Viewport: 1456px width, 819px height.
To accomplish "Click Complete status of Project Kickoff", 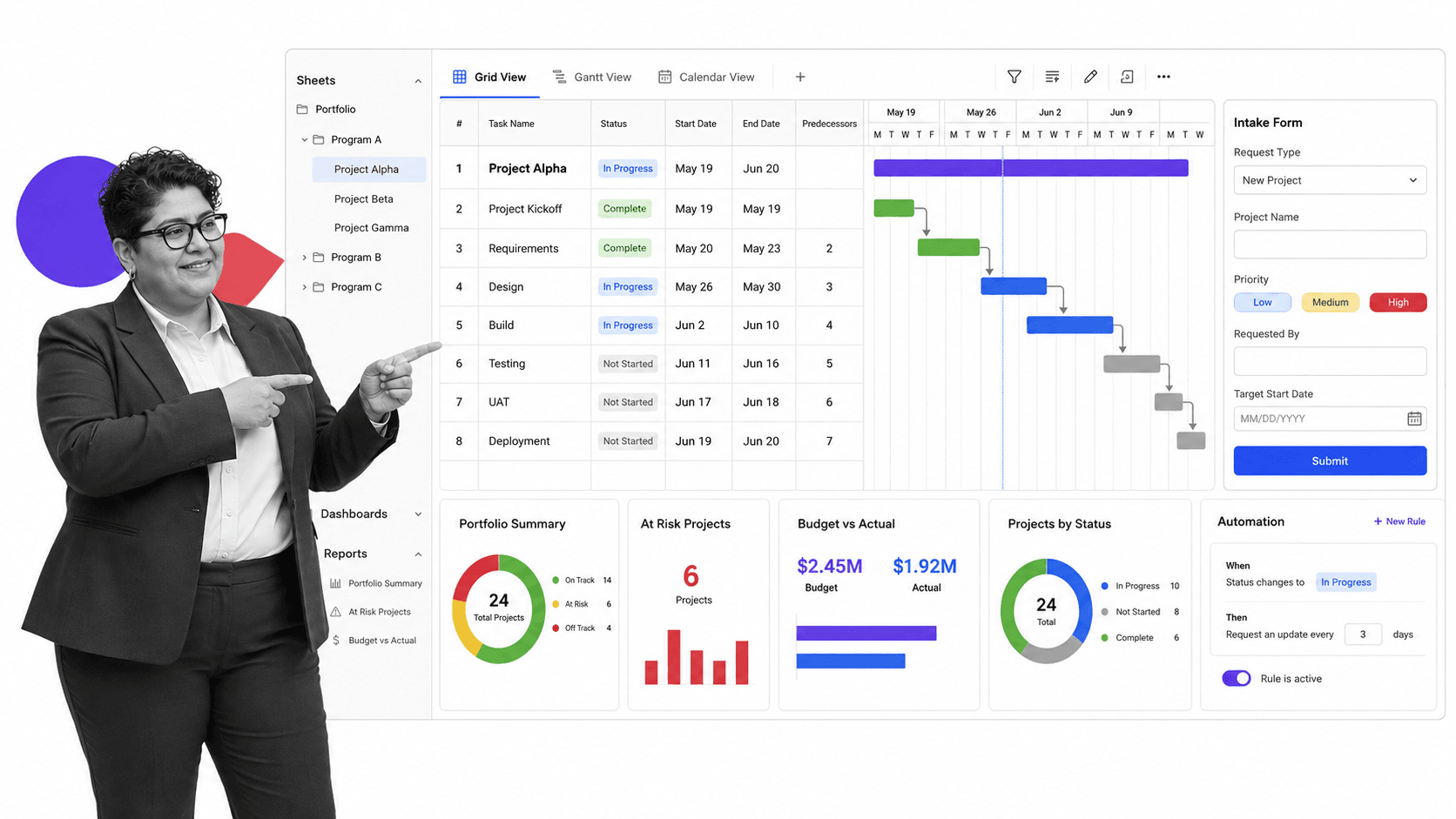I will 624,209.
